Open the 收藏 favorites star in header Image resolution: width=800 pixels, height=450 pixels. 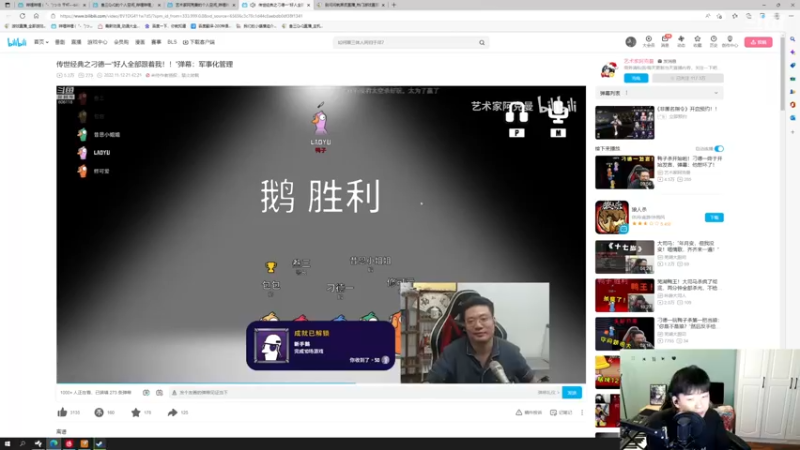click(697, 41)
